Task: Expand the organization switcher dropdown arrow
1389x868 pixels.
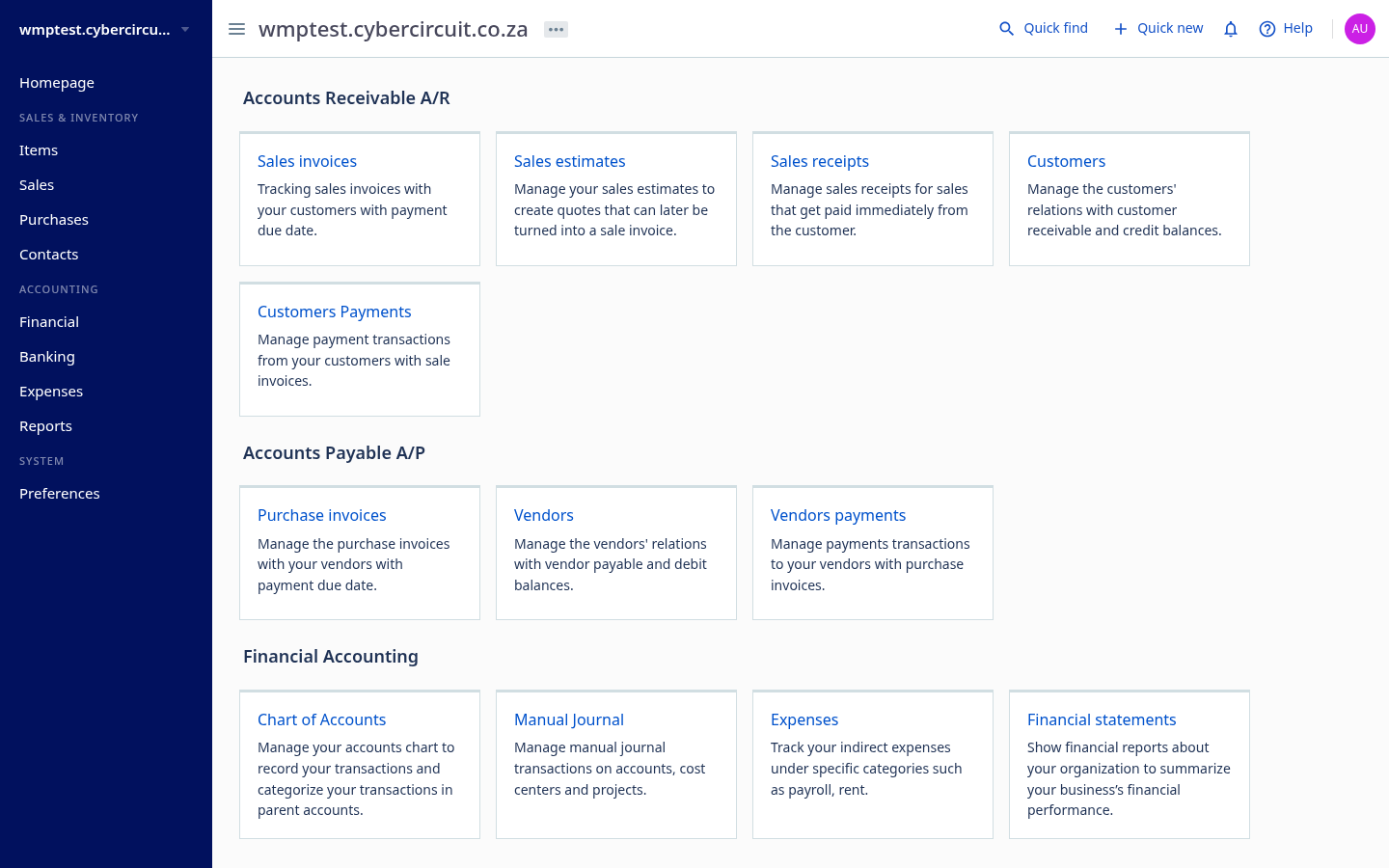Action: point(185,29)
